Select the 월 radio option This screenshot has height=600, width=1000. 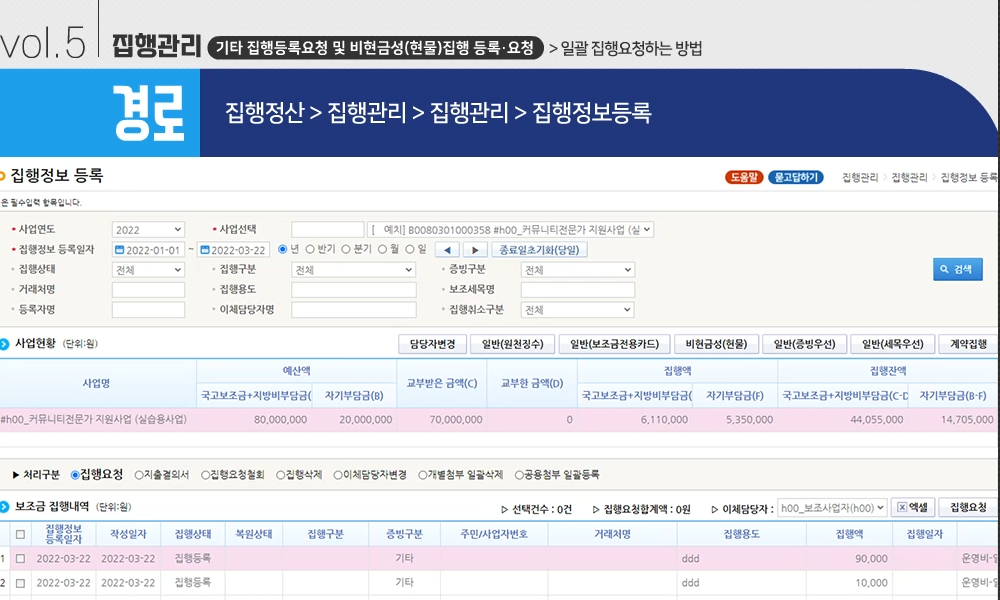pyautogui.click(x=382, y=249)
